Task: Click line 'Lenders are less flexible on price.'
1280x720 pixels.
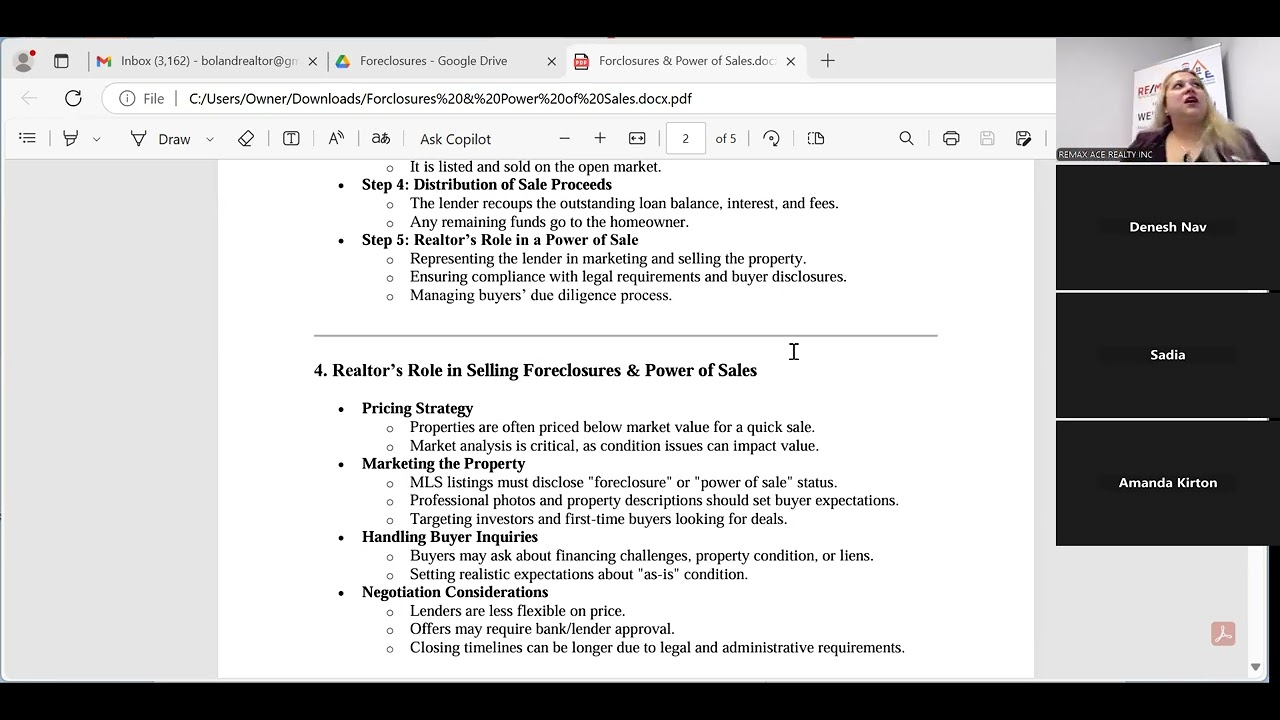Action: [517, 611]
